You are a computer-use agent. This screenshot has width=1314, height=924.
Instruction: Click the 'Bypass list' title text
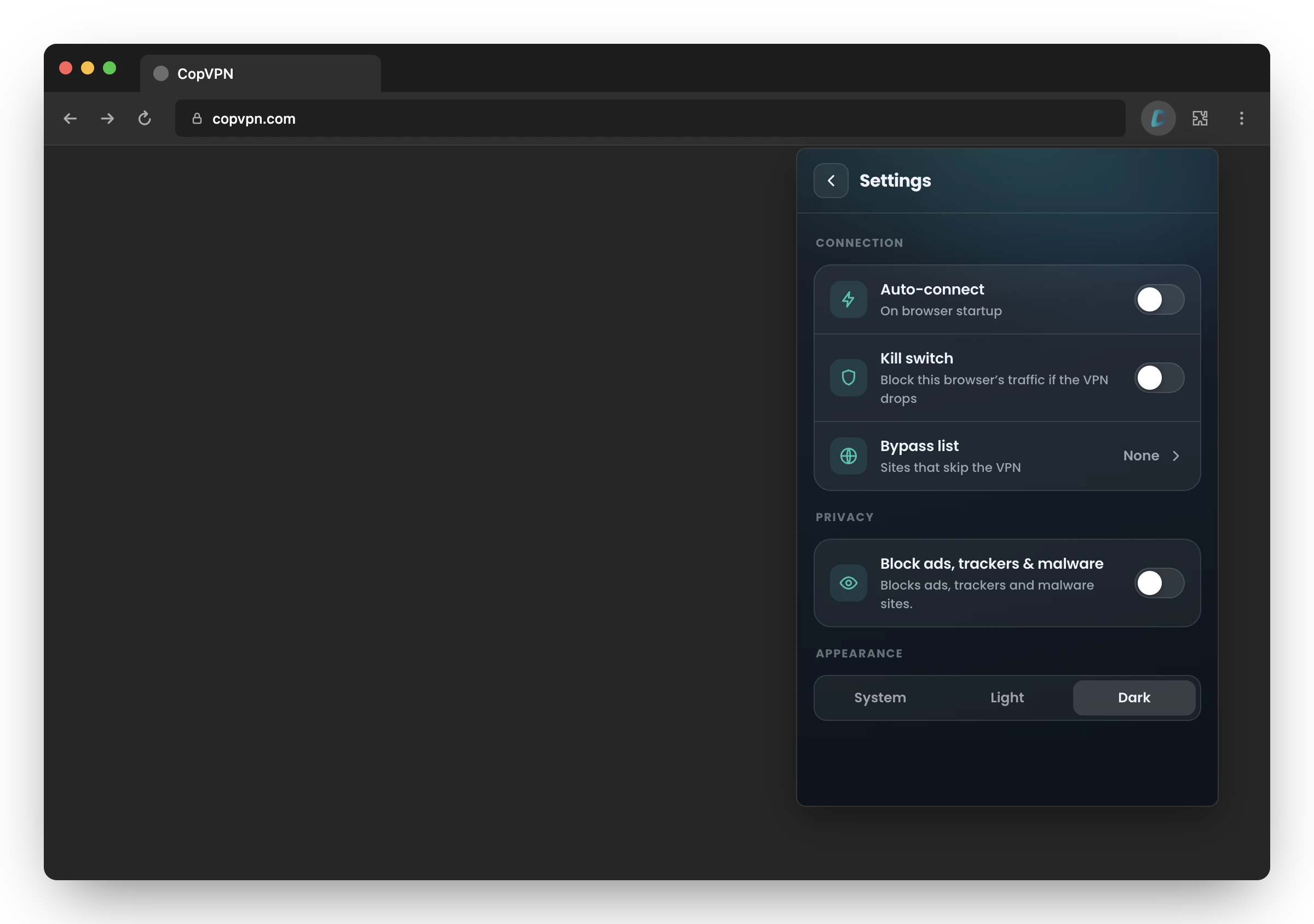pyautogui.click(x=919, y=446)
